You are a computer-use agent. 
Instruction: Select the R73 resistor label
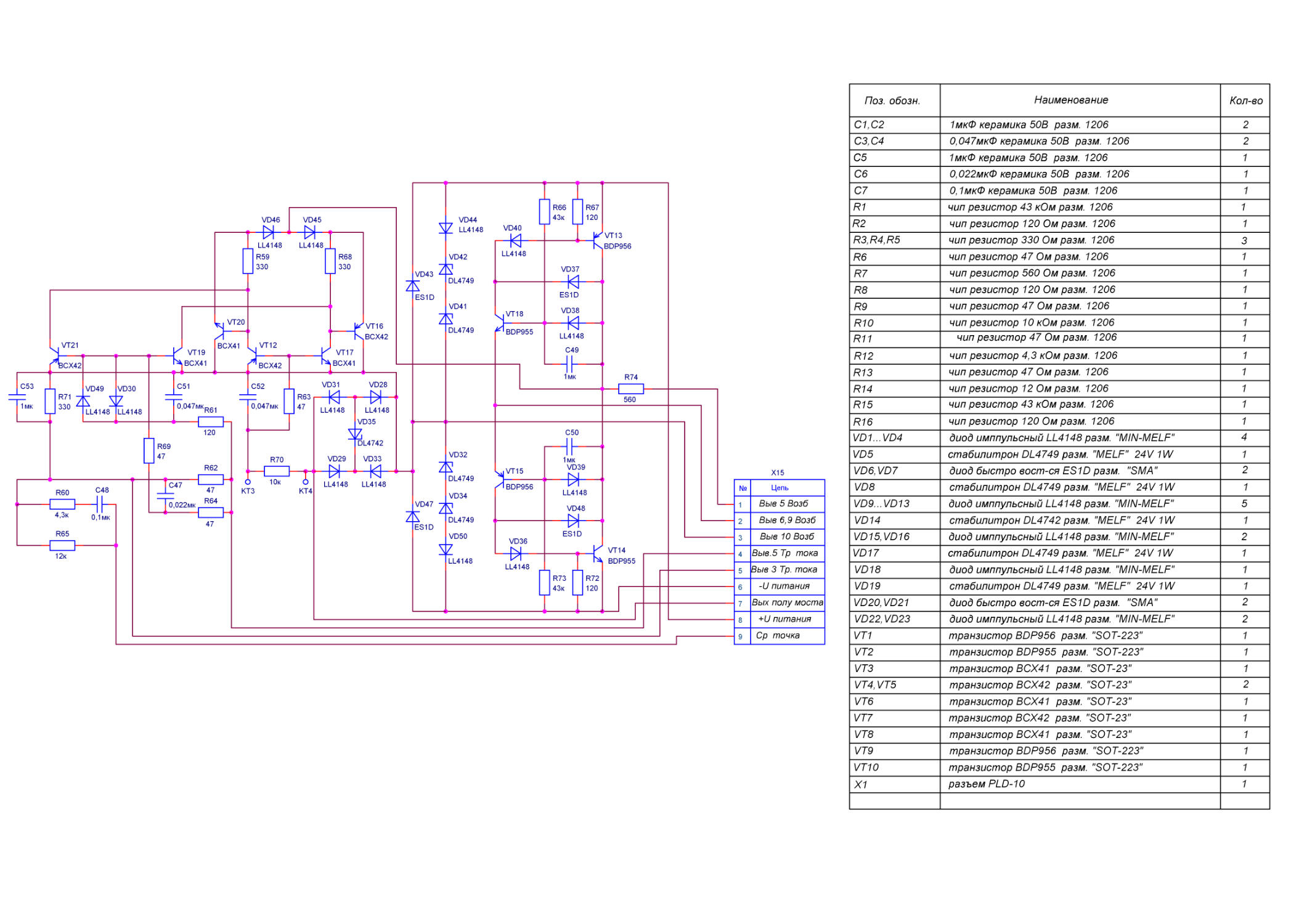pyautogui.click(x=560, y=578)
